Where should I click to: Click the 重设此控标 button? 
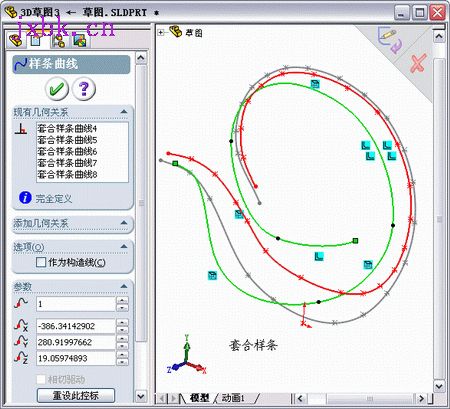[x=76, y=396]
